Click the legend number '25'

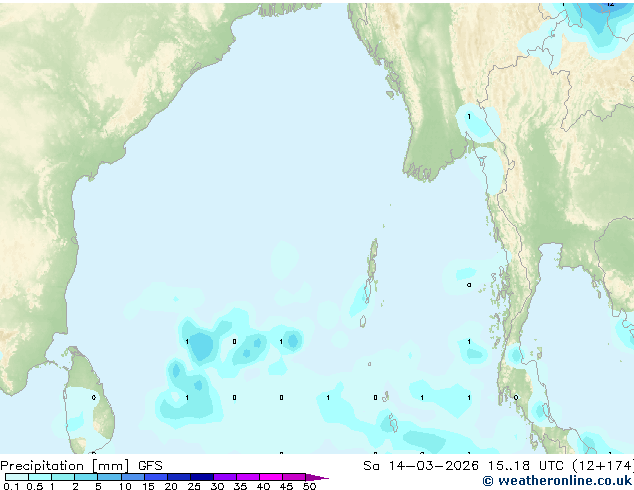tap(194, 486)
